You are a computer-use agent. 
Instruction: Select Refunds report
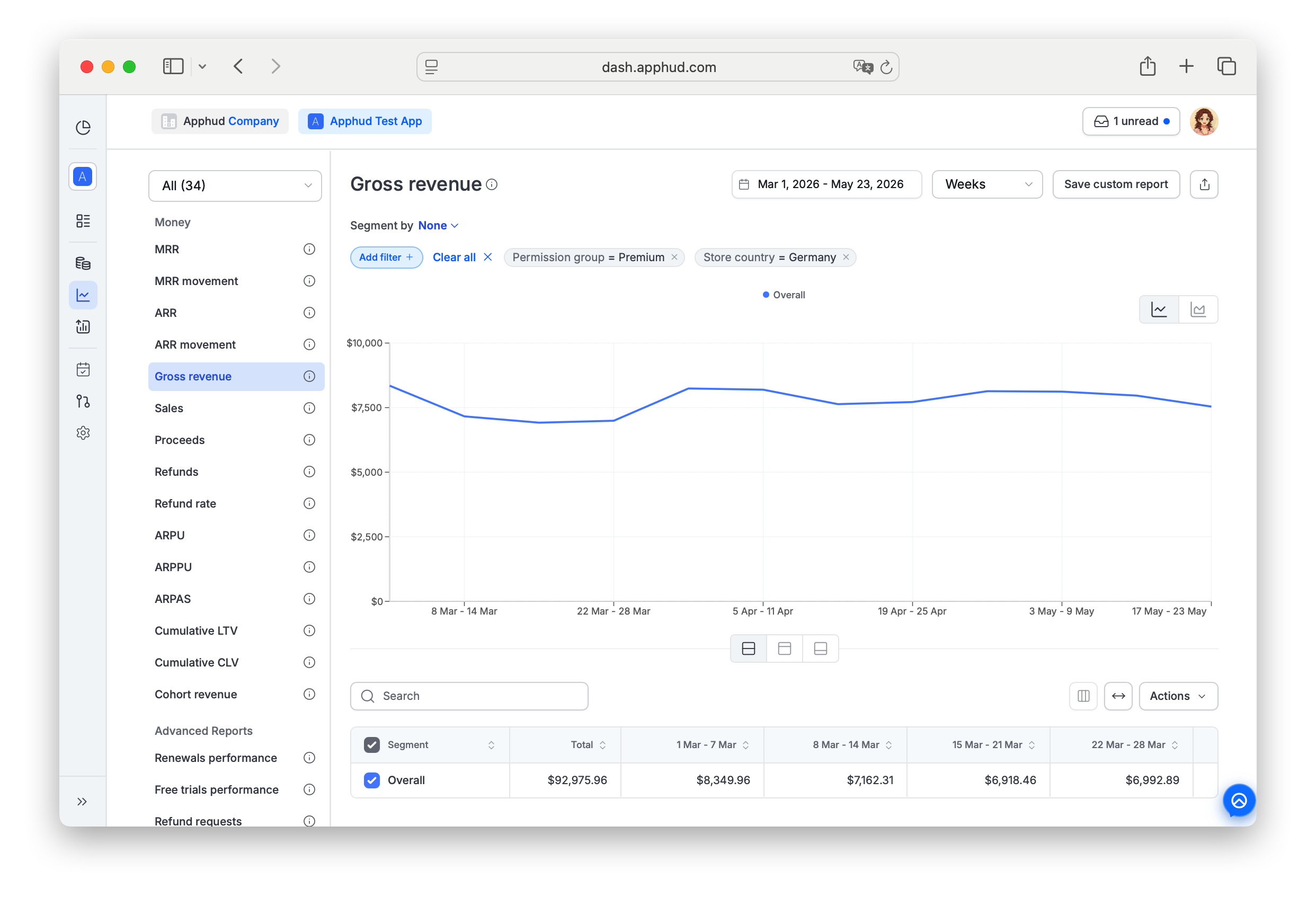pos(236,472)
